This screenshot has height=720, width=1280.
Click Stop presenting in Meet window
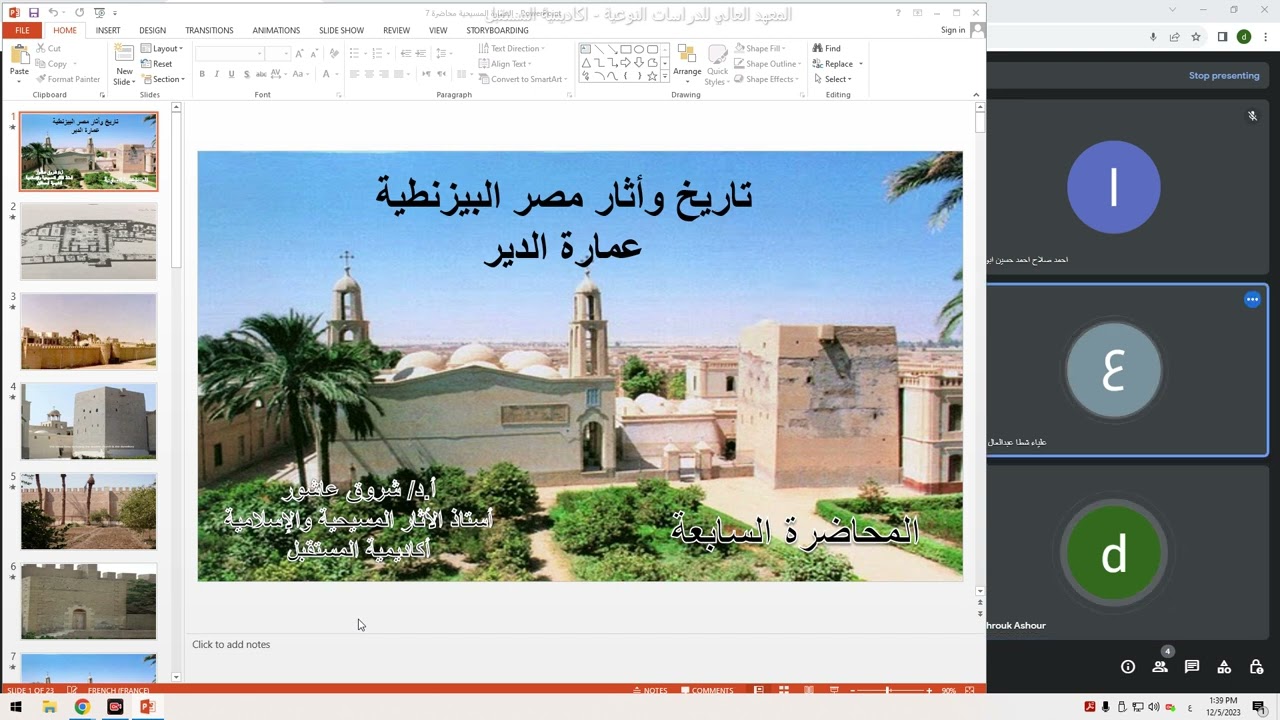1224,76
